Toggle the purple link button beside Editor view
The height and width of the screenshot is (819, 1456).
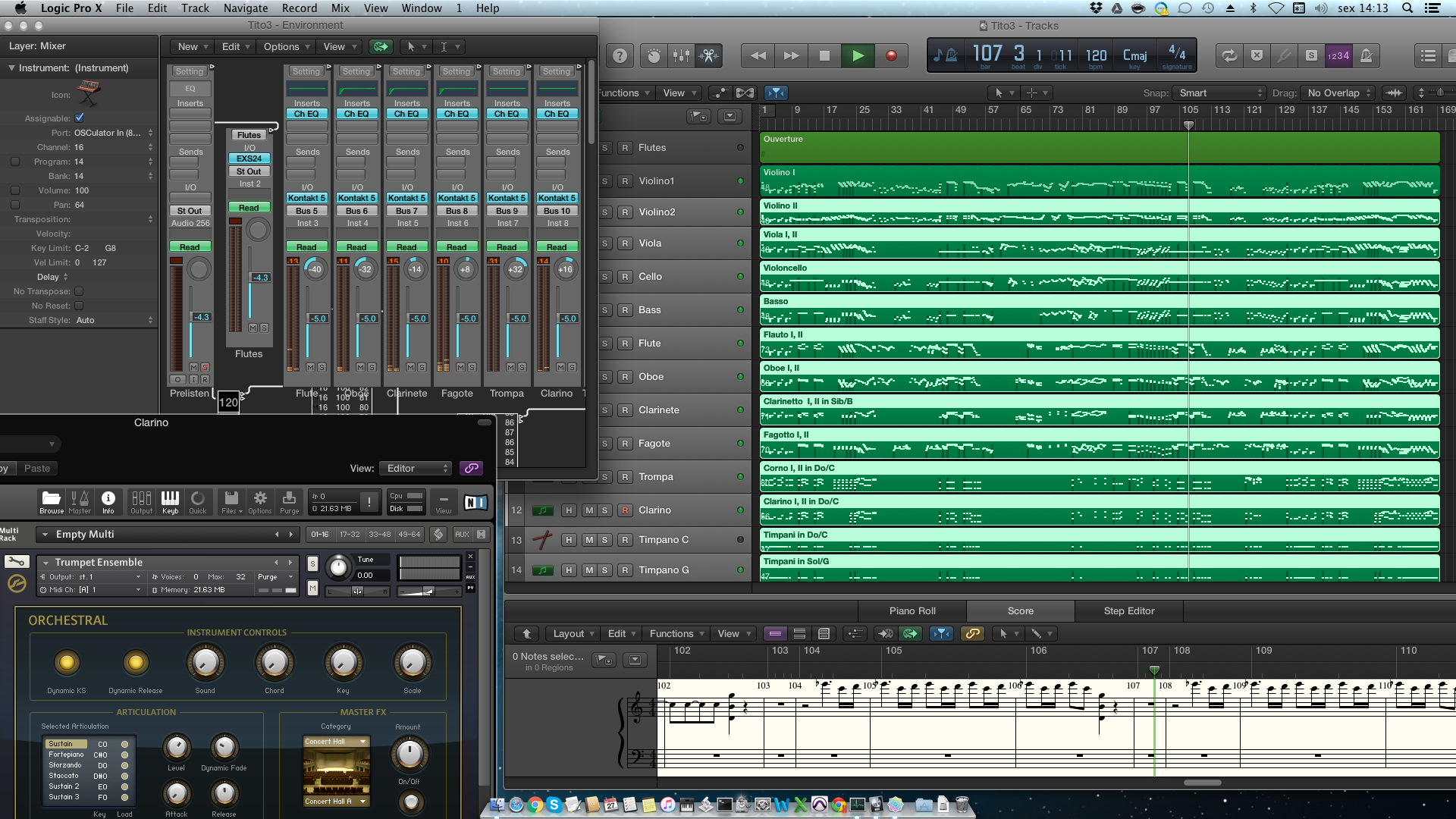point(471,468)
